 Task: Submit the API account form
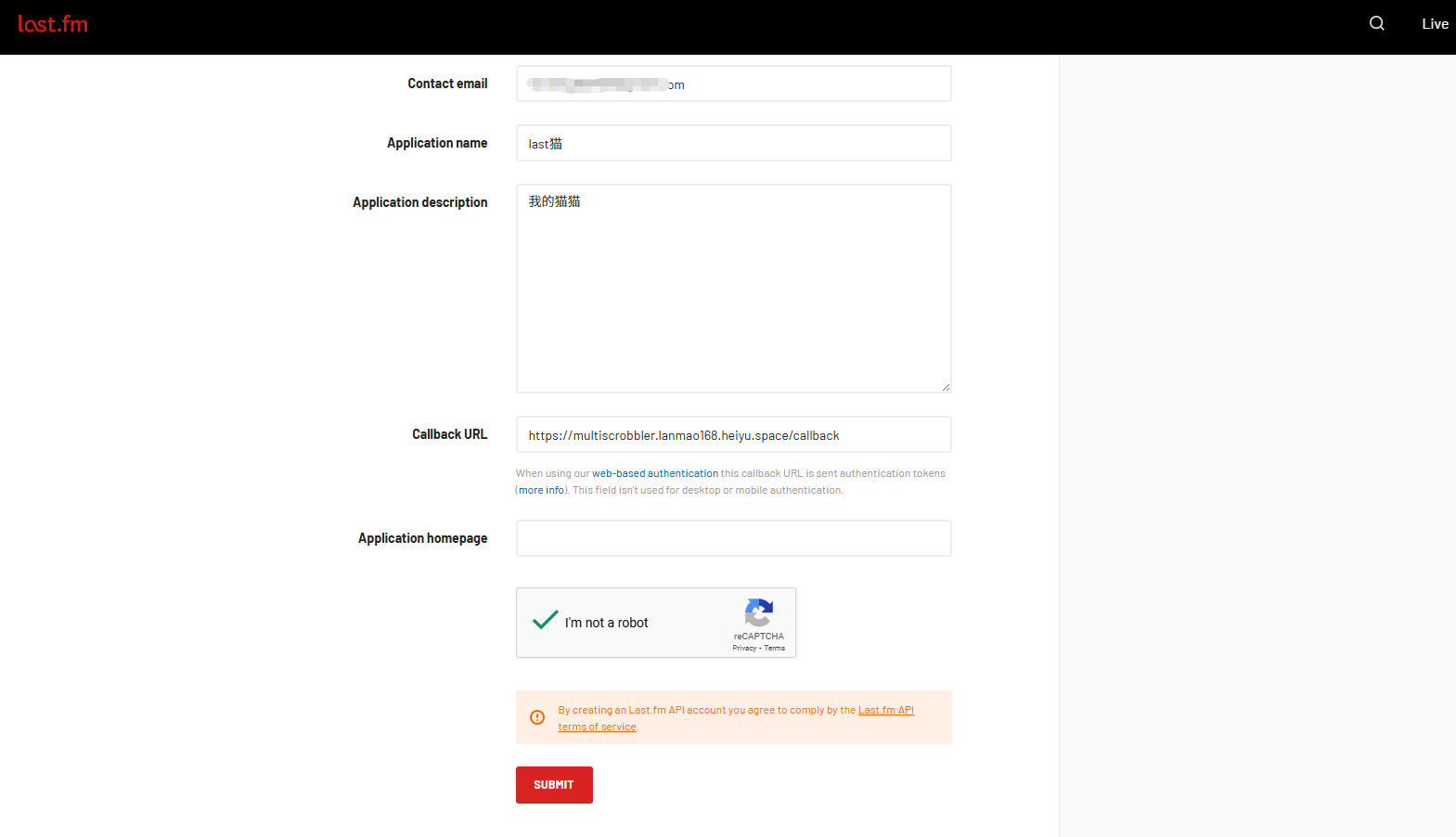[554, 785]
